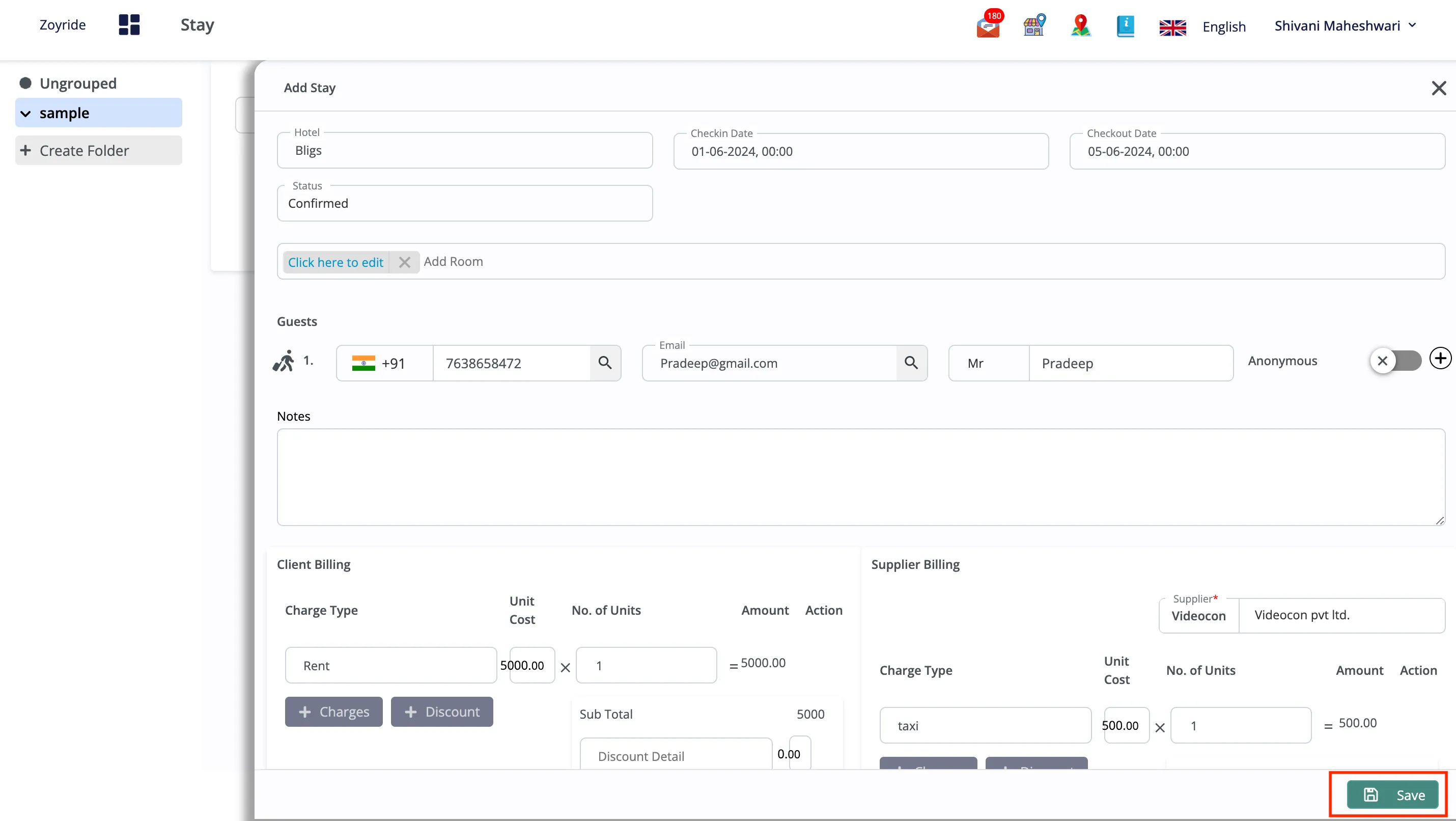
Task: Open Supplier dropdown Videocon
Action: 1199,616
